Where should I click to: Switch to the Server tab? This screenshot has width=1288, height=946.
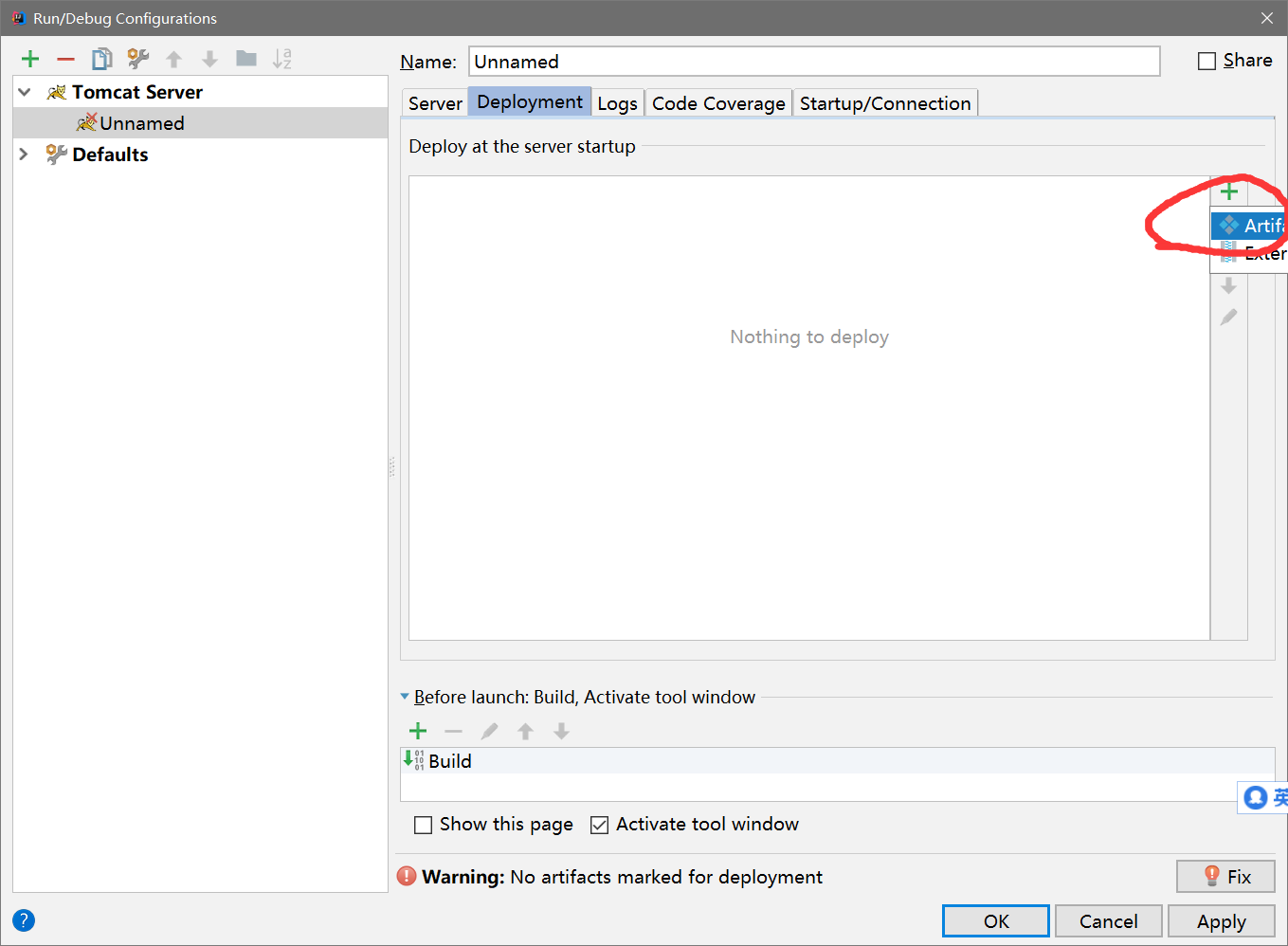coord(435,103)
